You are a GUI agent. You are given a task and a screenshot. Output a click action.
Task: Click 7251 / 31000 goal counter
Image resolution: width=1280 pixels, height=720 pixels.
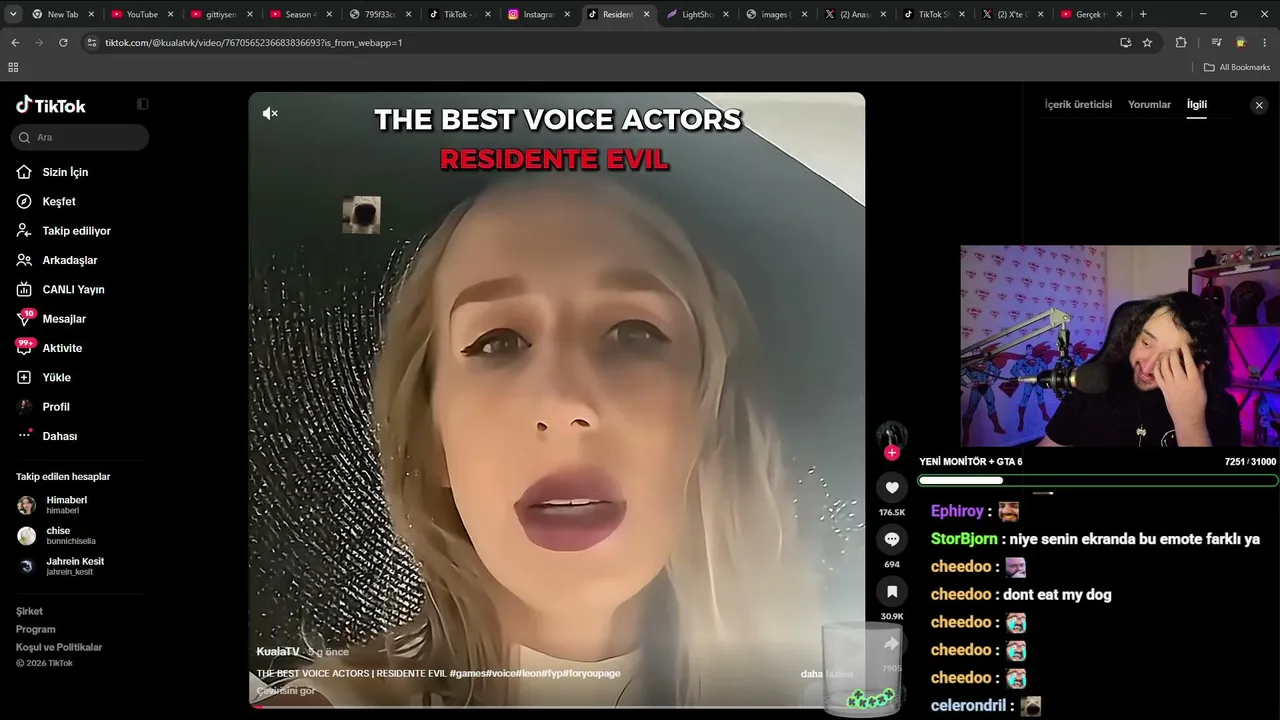[1250, 462]
